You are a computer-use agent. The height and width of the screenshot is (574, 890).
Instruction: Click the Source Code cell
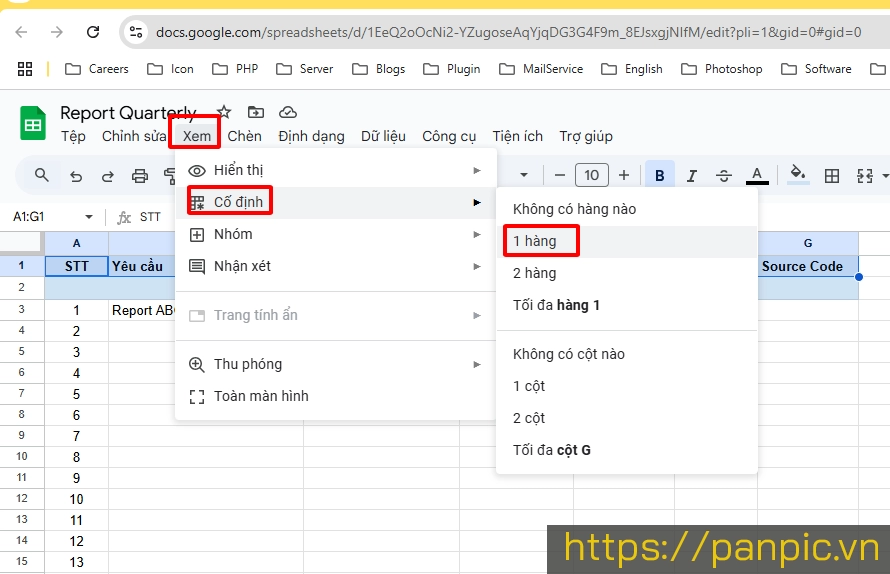(x=808, y=266)
